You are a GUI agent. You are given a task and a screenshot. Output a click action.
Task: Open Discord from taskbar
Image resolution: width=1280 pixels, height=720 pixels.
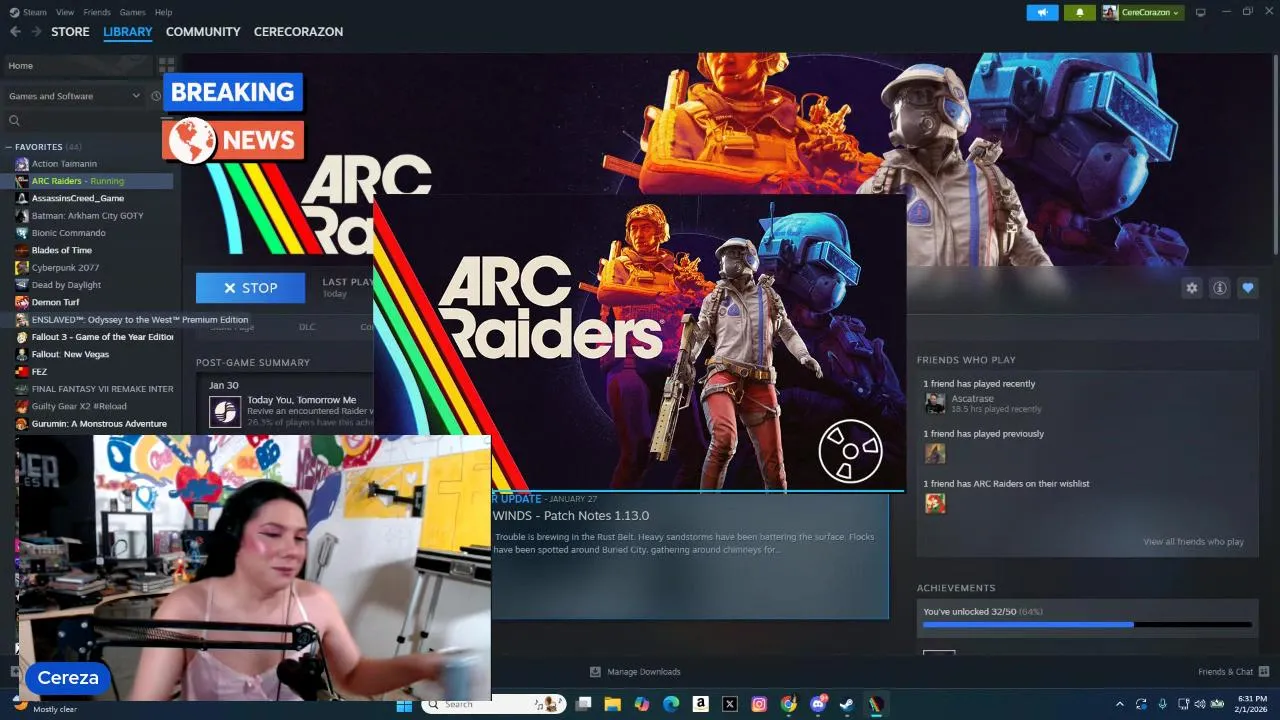tap(818, 704)
